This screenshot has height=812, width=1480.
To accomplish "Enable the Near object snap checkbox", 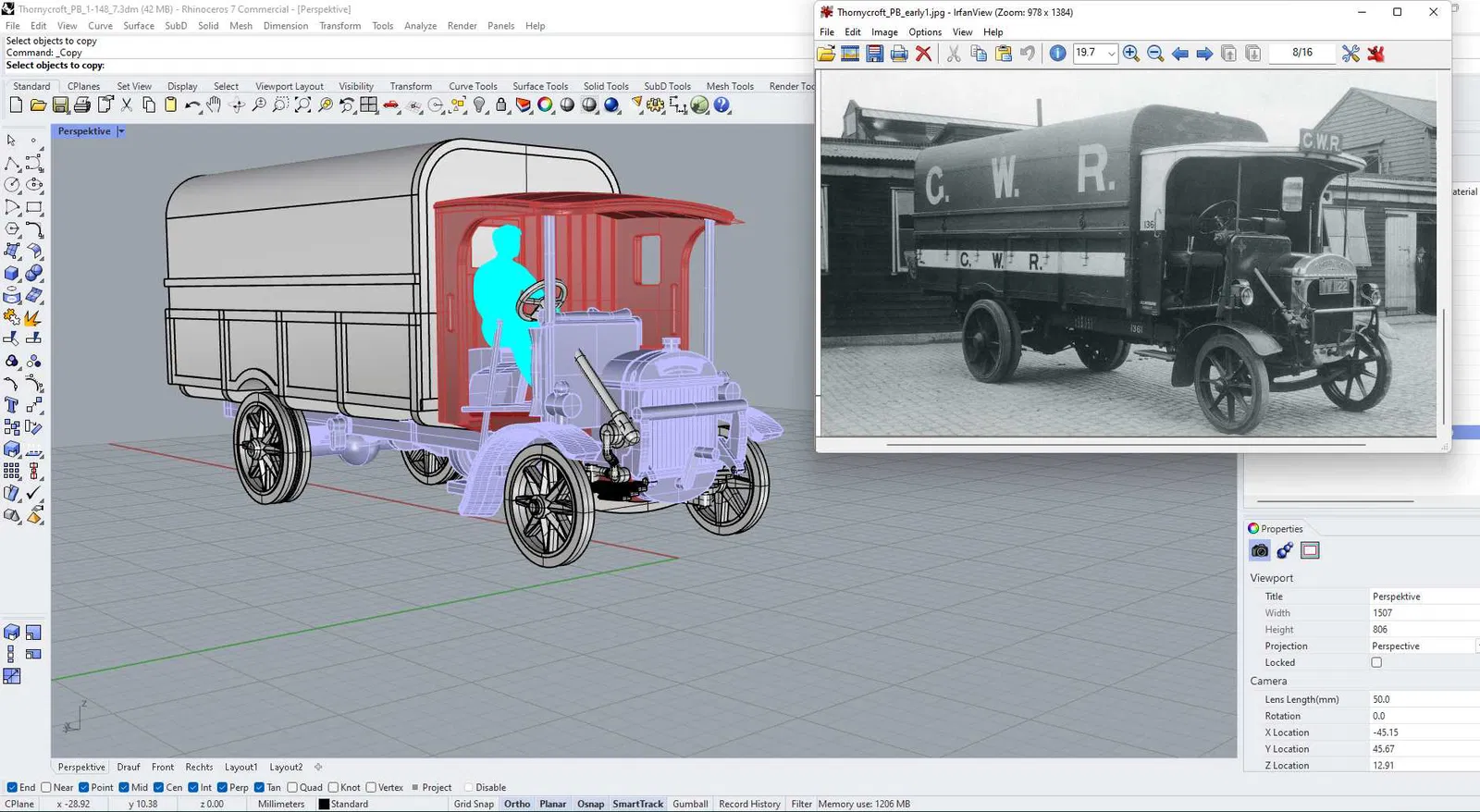I will point(46,788).
